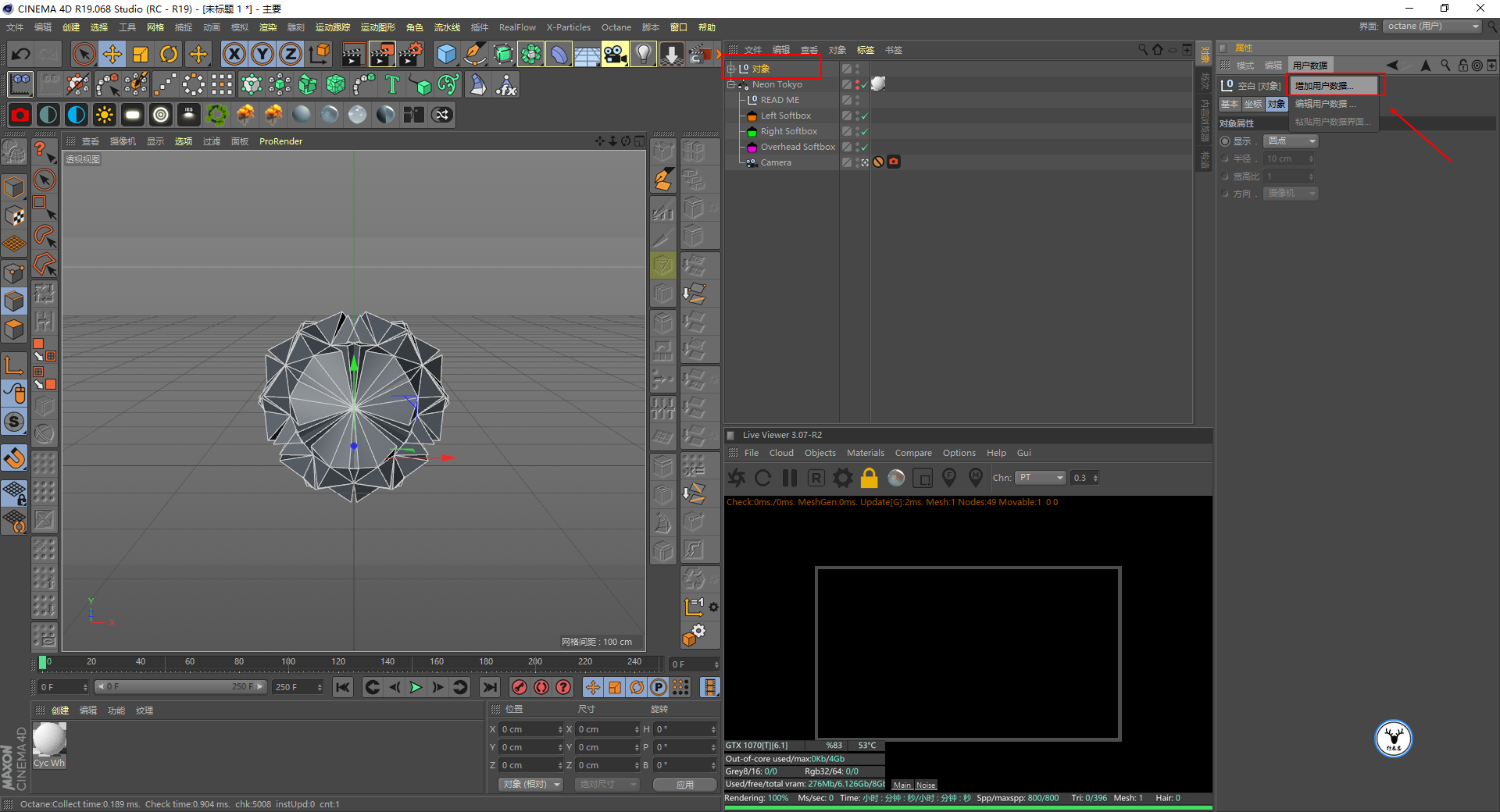This screenshot has width=1500, height=812.
Task: Activate the Scale tool
Action: coord(141,54)
